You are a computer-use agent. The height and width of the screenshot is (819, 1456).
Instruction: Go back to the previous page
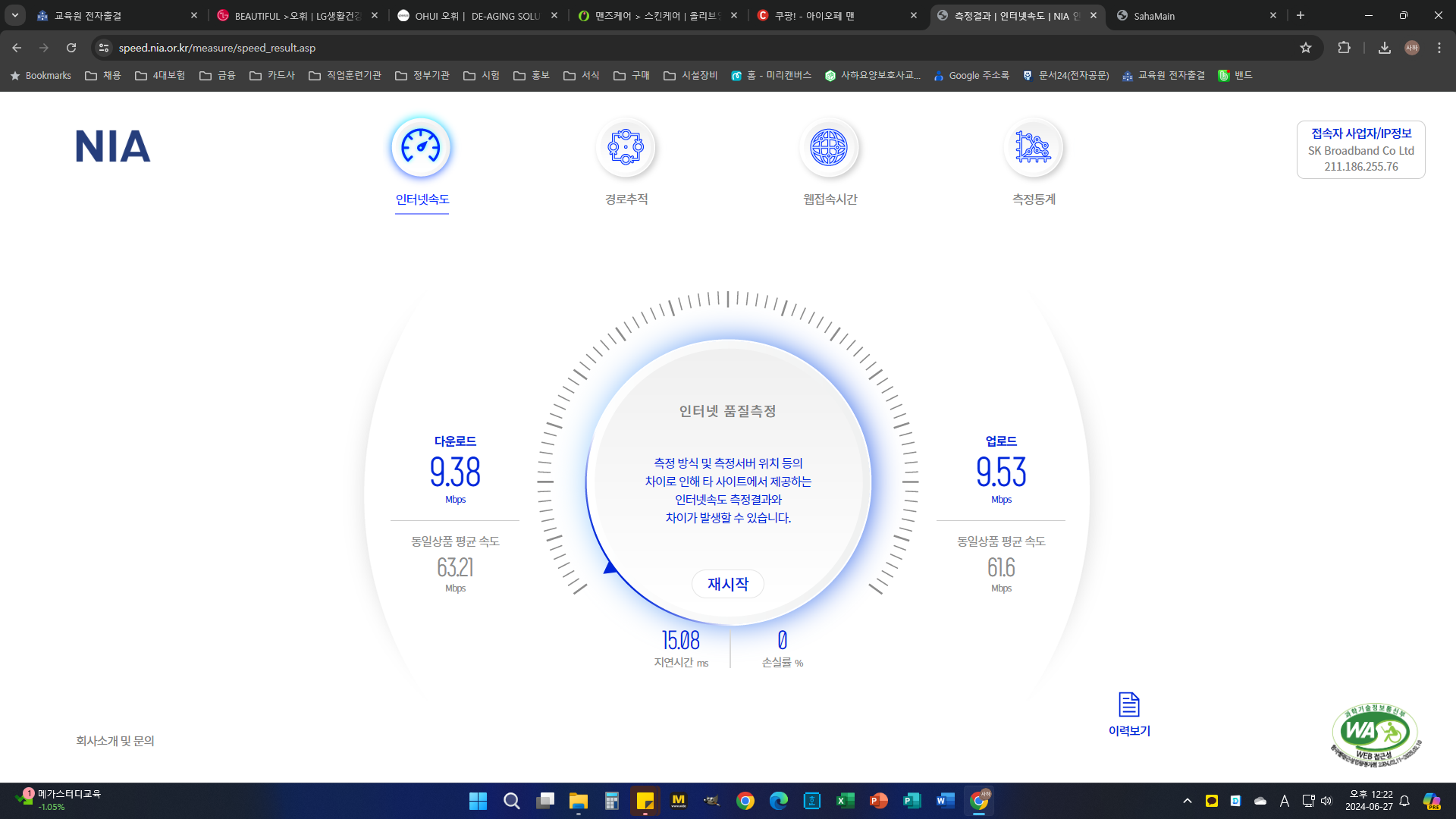tap(17, 48)
